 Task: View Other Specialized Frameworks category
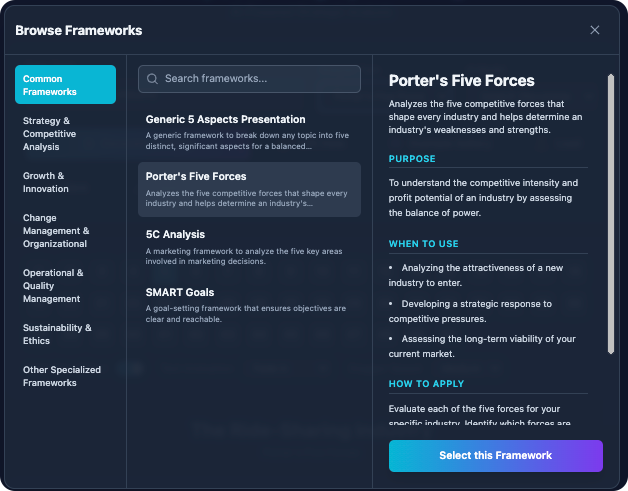65,376
